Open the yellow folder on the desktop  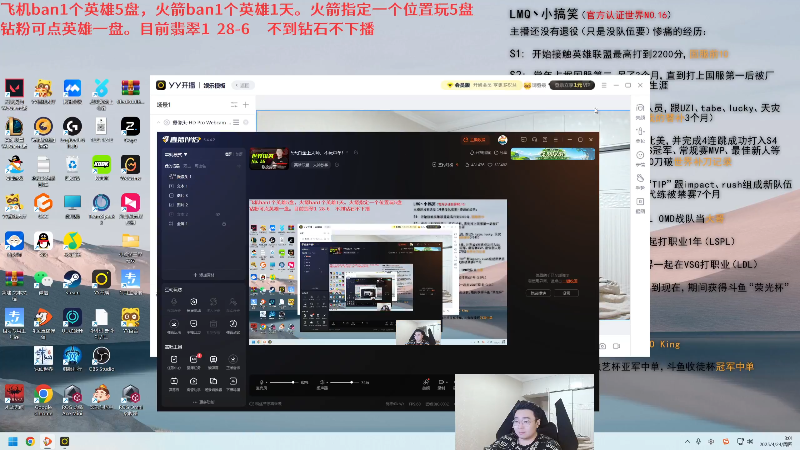pos(131,241)
